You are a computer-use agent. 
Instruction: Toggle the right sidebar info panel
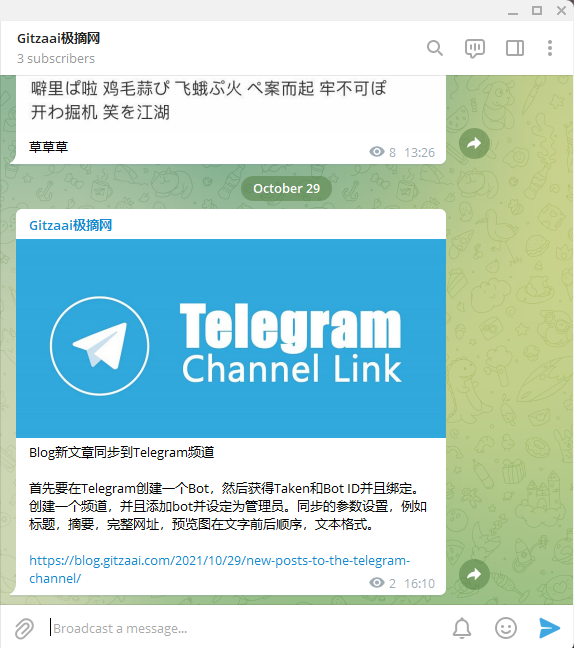(515, 48)
